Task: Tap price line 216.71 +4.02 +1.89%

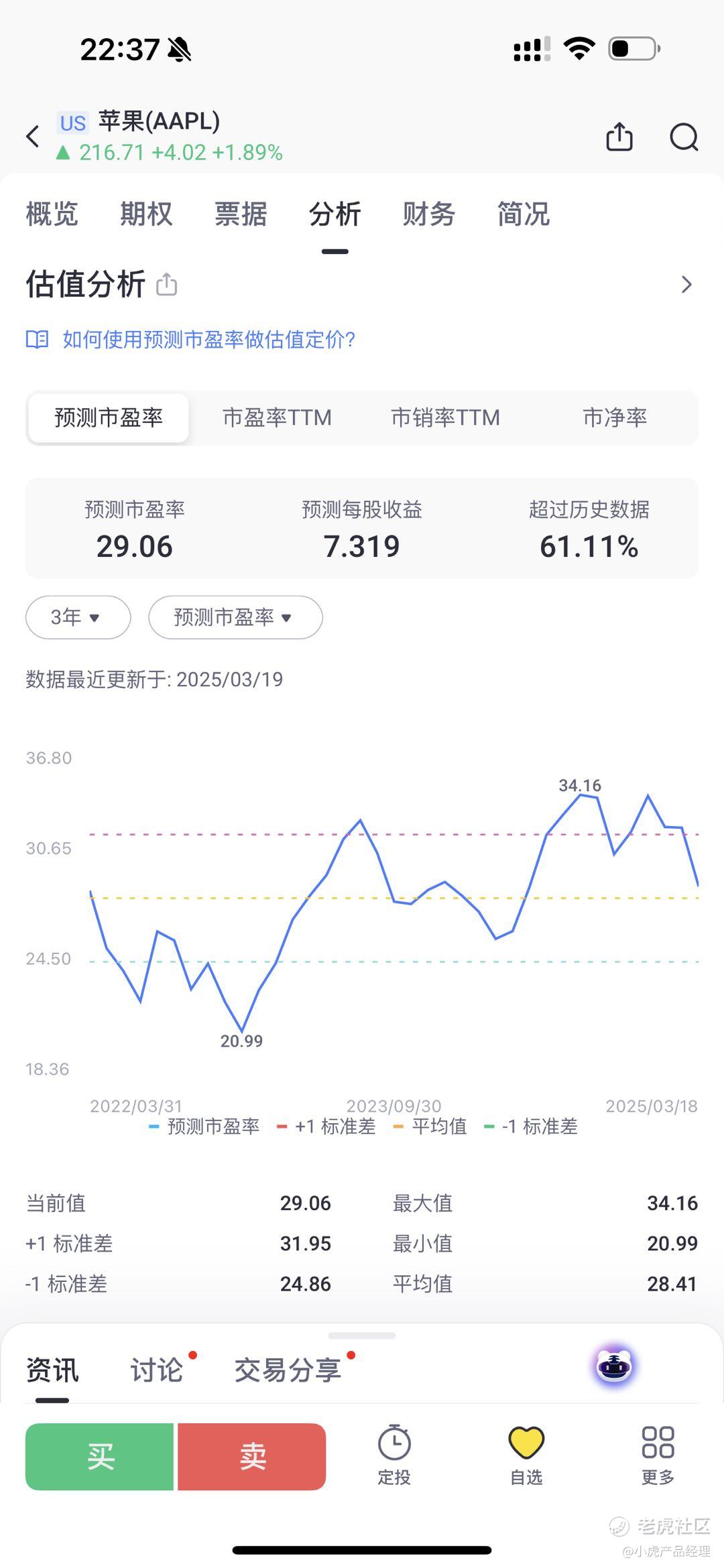Action: [170, 153]
